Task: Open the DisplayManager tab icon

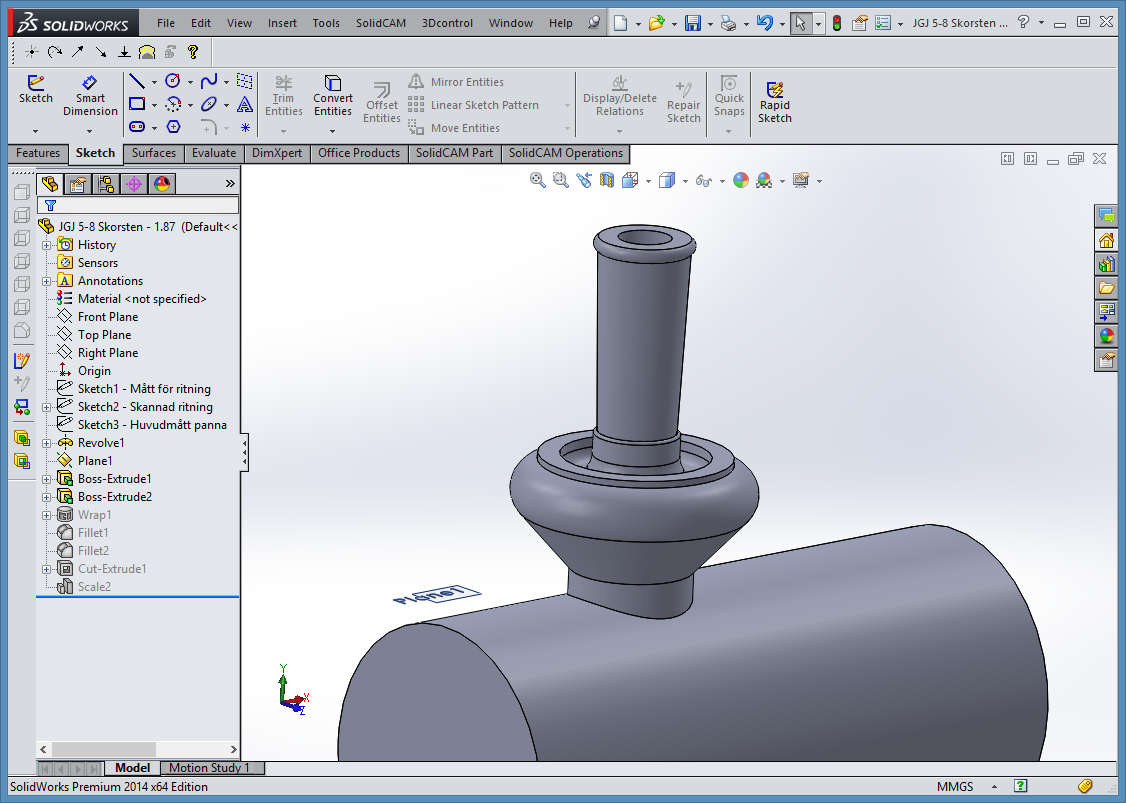Action: coord(162,184)
